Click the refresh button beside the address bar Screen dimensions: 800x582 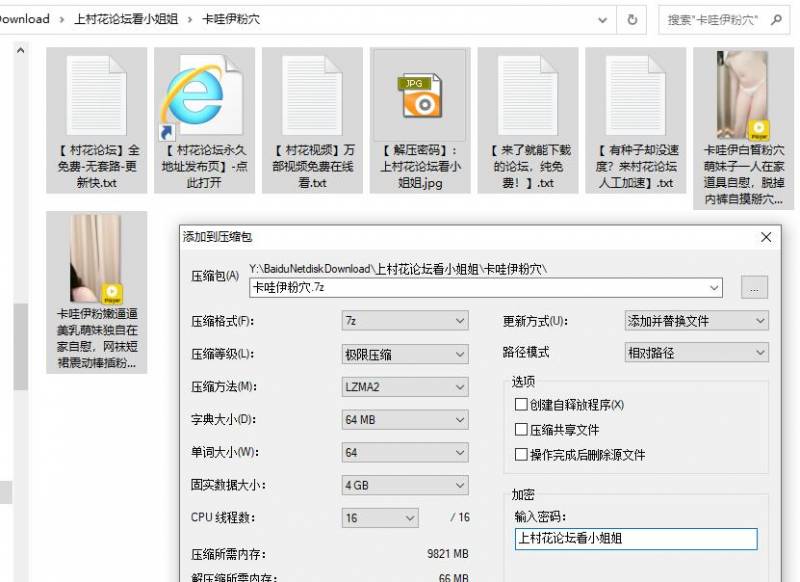click(x=632, y=19)
